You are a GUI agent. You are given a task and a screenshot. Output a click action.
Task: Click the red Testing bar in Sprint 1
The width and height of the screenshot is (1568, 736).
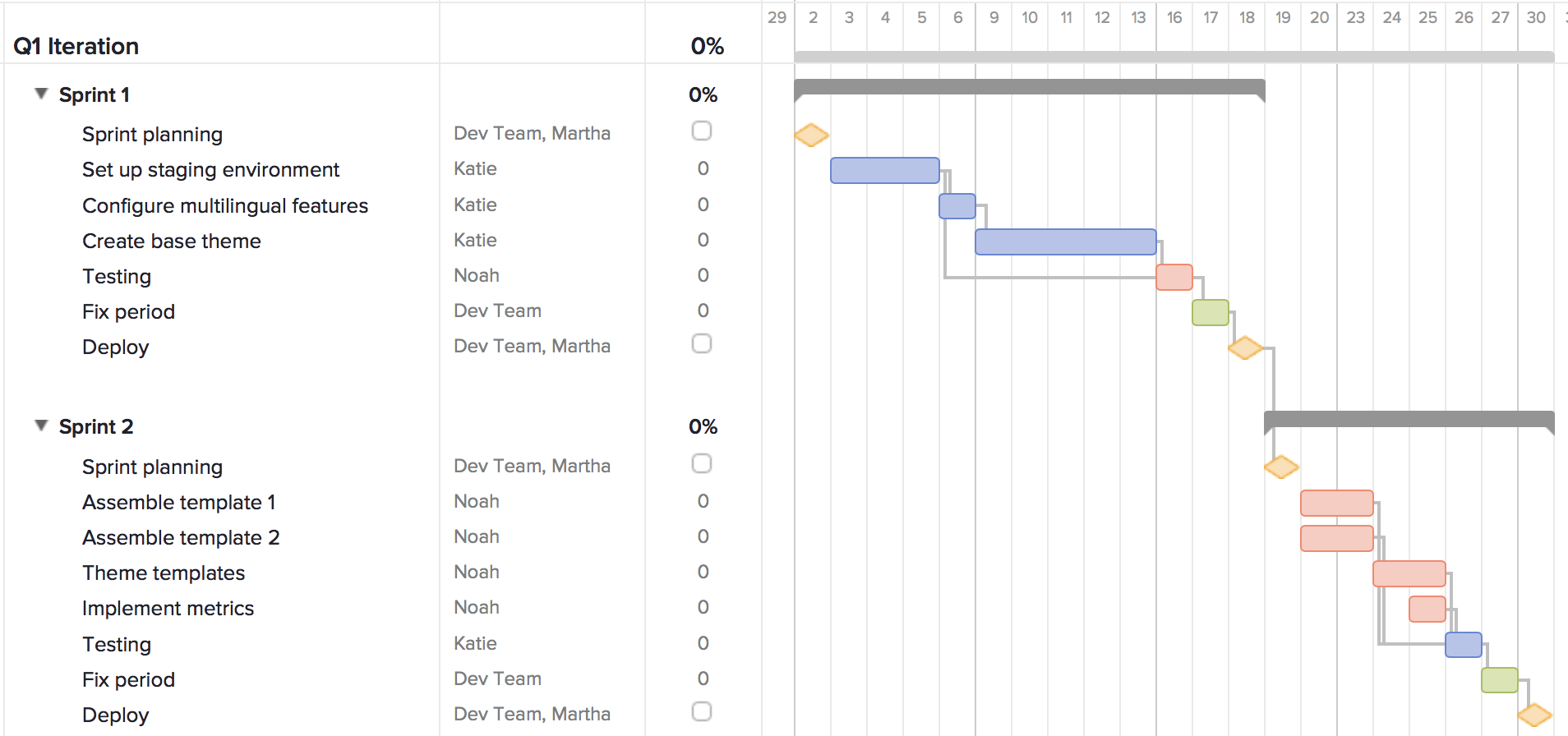coord(1174,278)
